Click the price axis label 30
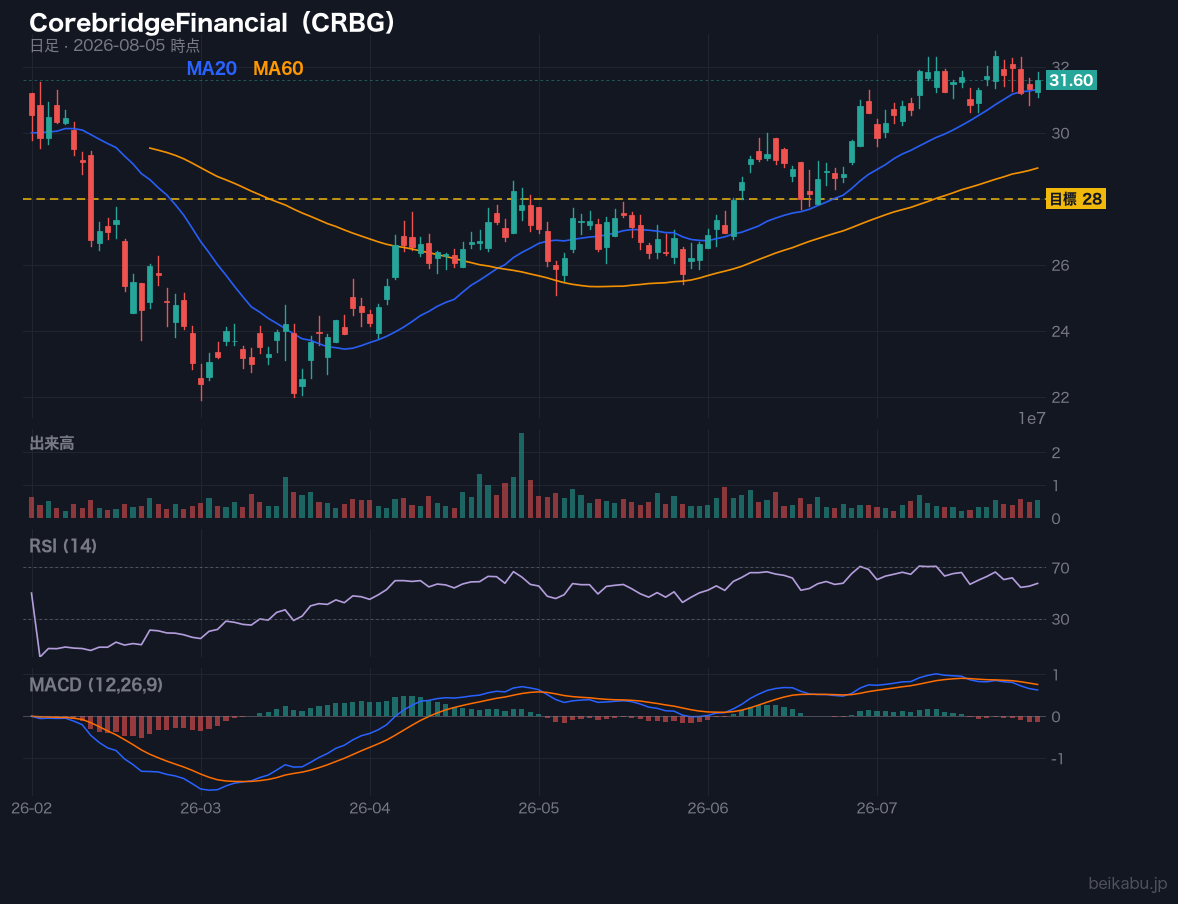This screenshot has width=1178, height=904. [1060, 134]
